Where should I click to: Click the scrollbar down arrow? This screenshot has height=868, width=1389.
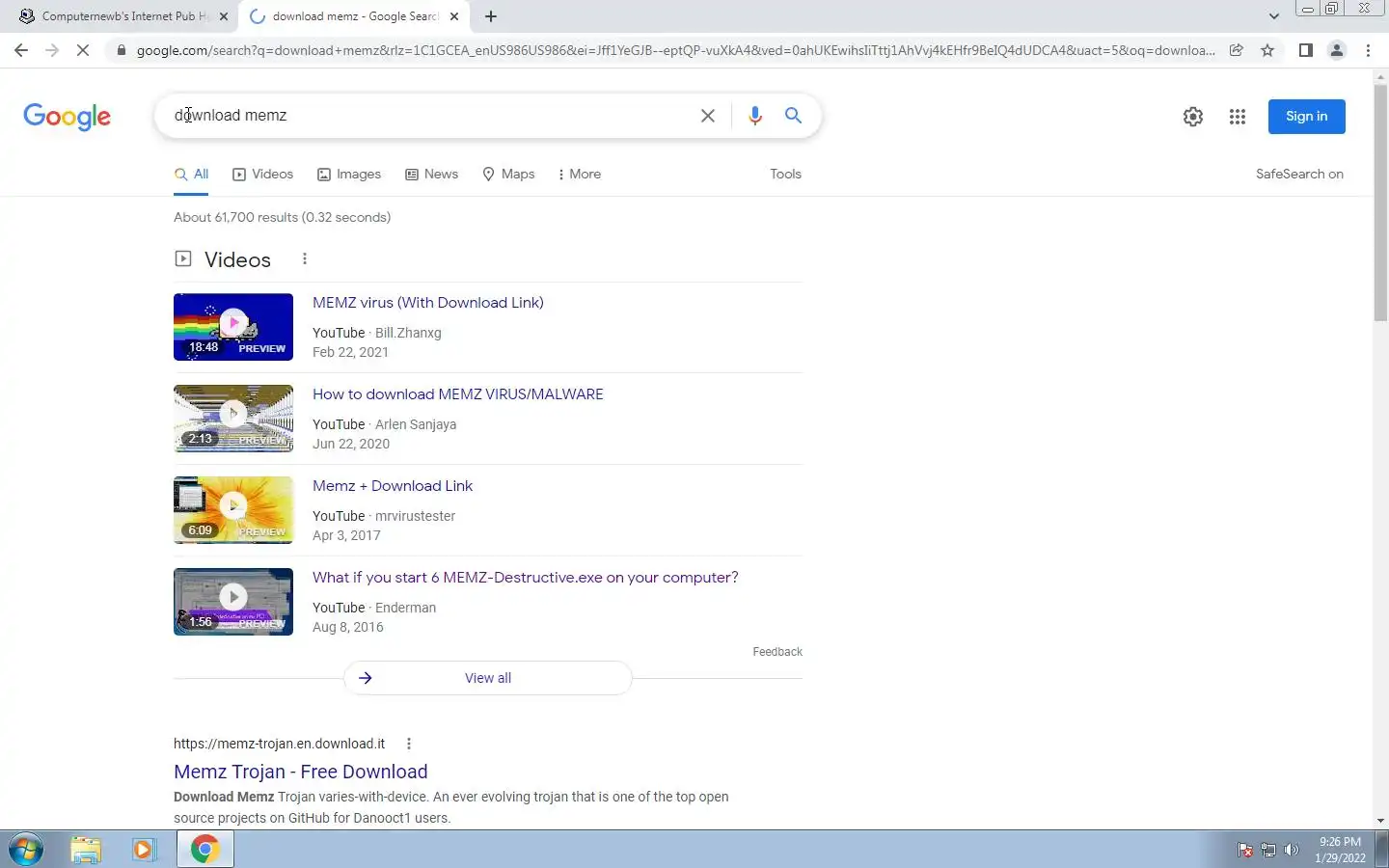click(1380, 821)
